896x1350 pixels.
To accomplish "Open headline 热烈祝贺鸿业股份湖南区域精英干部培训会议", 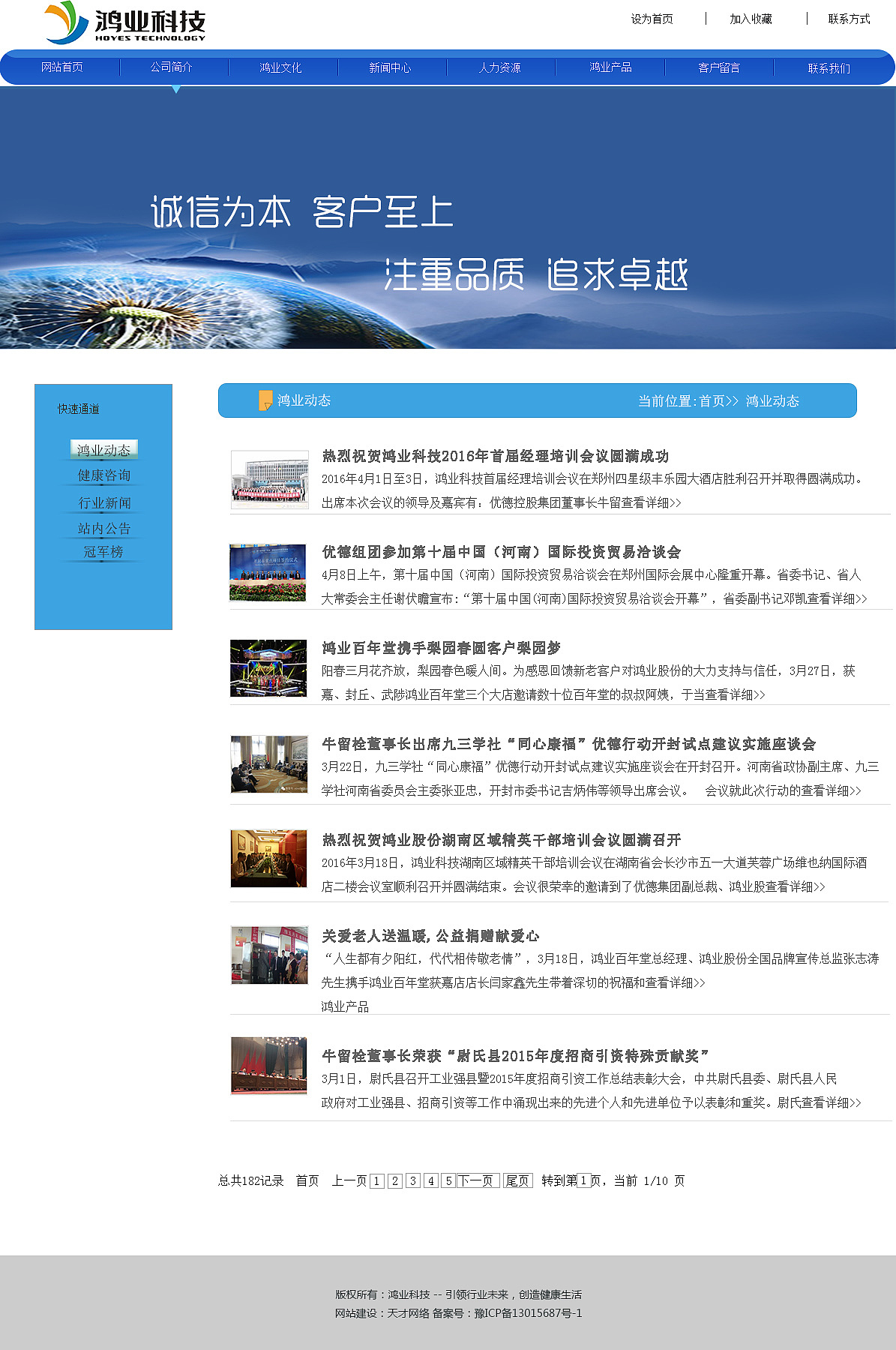I will [x=501, y=840].
